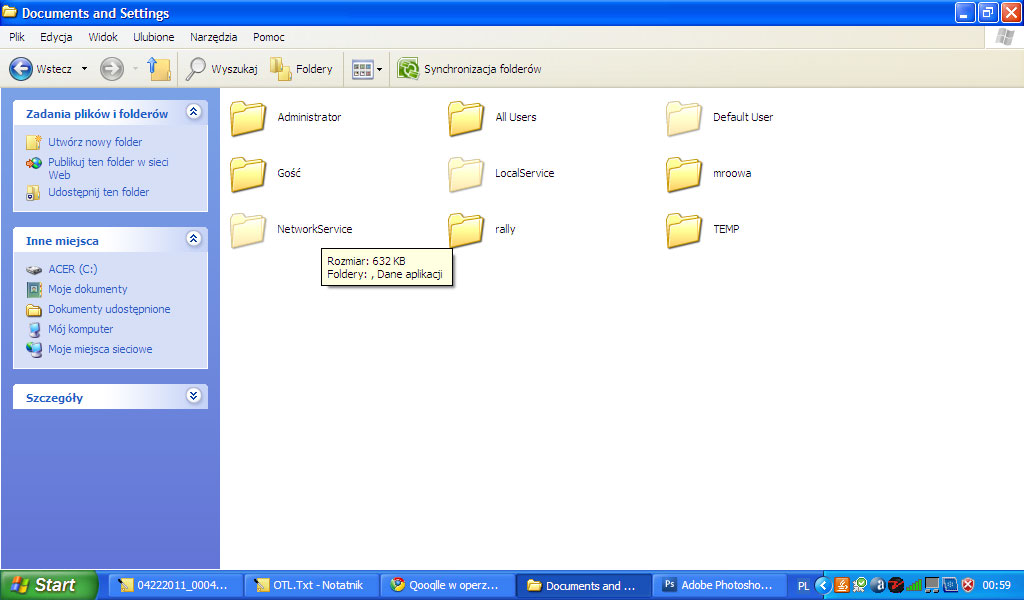Click the blue monitor tray icon
Image resolution: width=1024 pixels, height=600 pixels.
(x=950, y=585)
